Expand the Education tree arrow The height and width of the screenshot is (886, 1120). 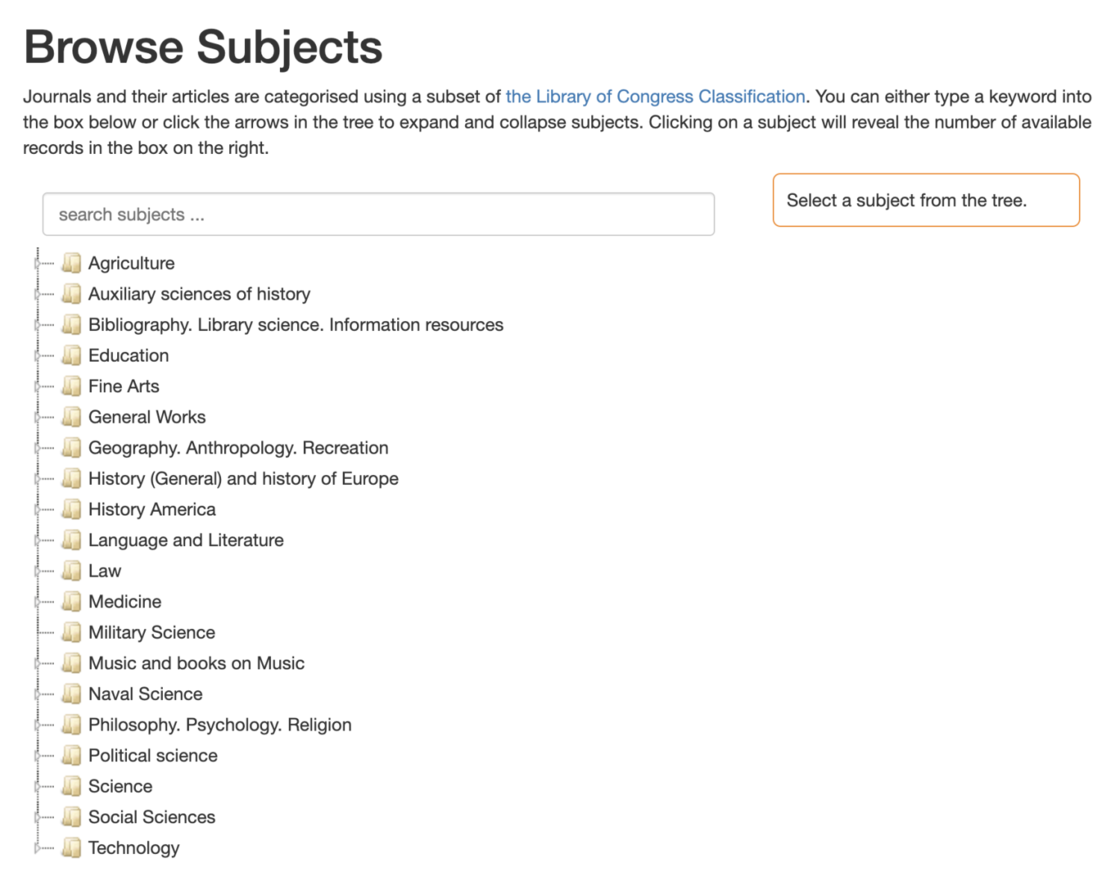[x=37, y=355]
